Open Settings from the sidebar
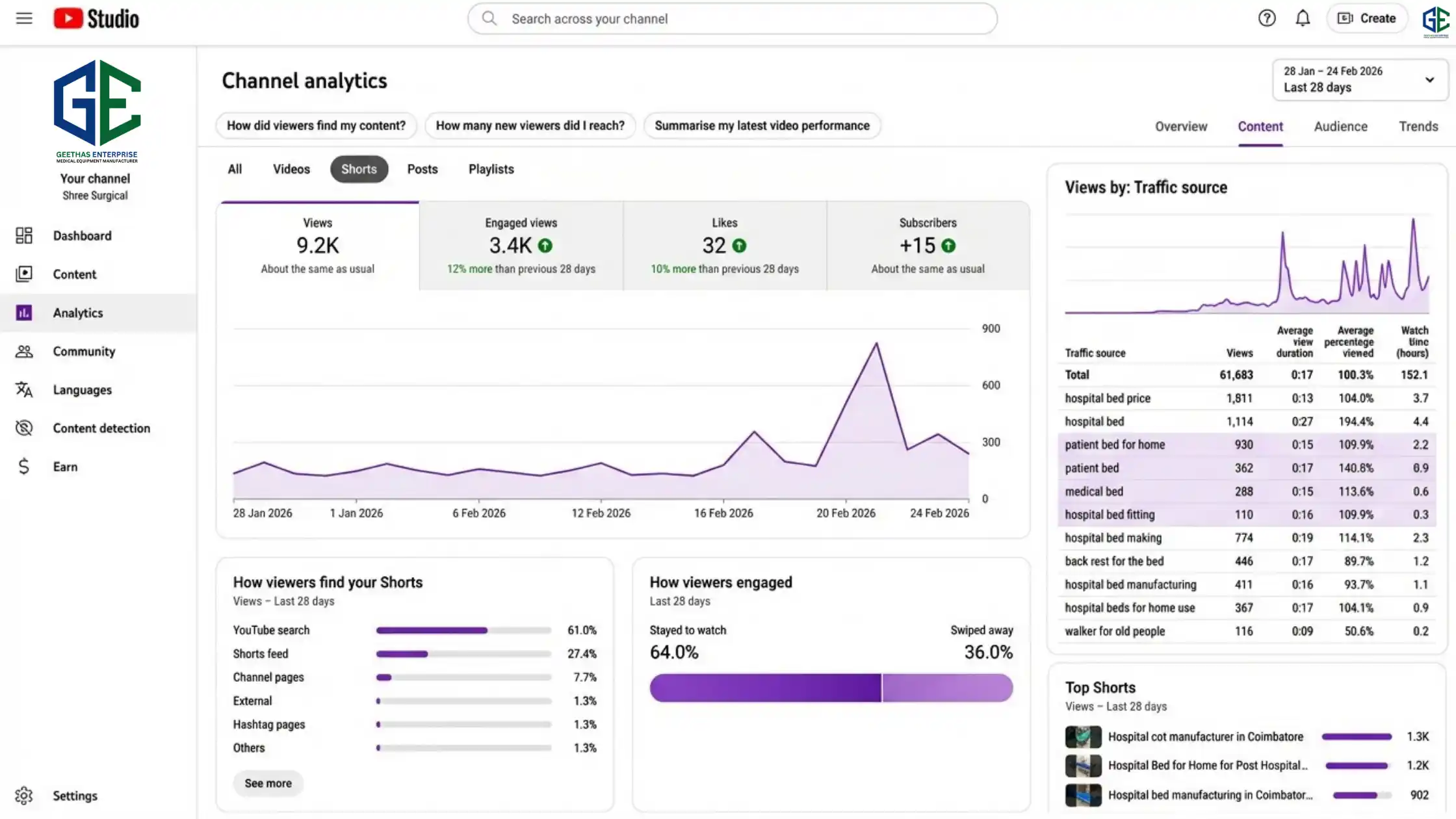The image size is (1456, 819). point(75,795)
